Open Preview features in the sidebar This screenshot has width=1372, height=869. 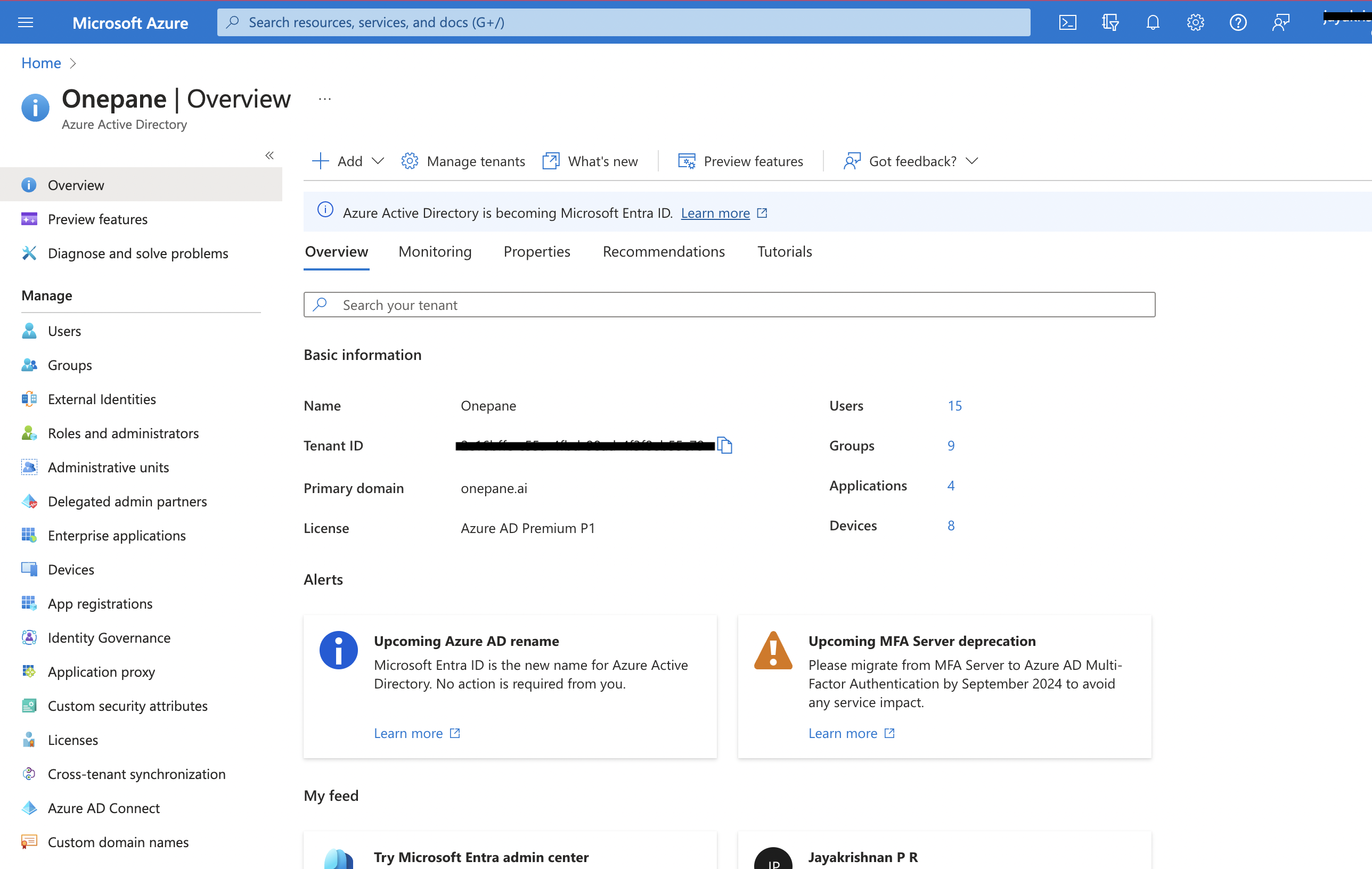[x=141, y=219]
